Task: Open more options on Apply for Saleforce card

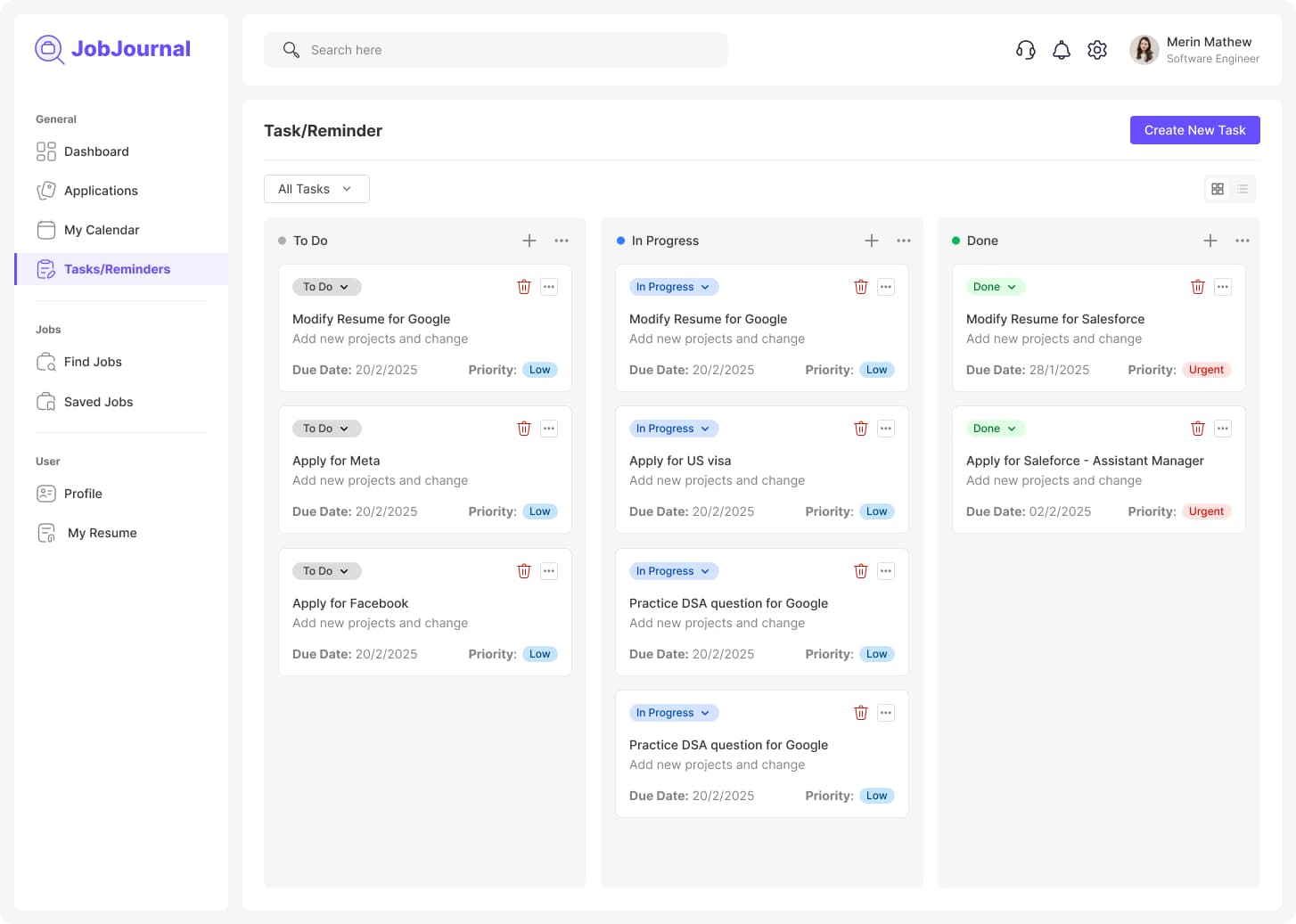Action: click(x=1223, y=429)
